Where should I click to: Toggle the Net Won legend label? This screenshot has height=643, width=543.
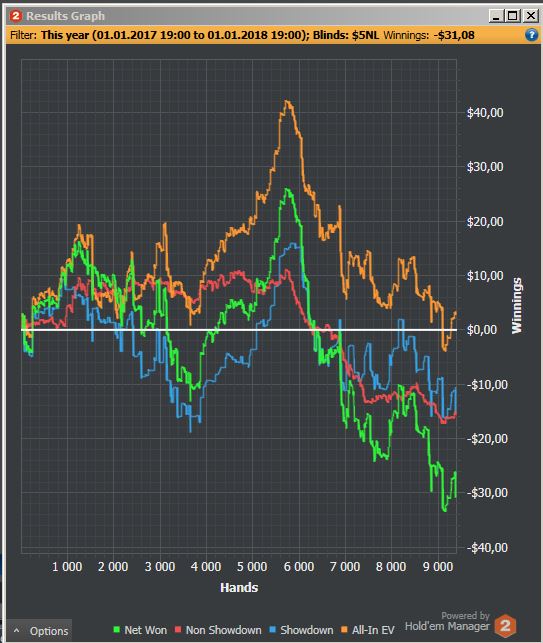click(x=146, y=630)
